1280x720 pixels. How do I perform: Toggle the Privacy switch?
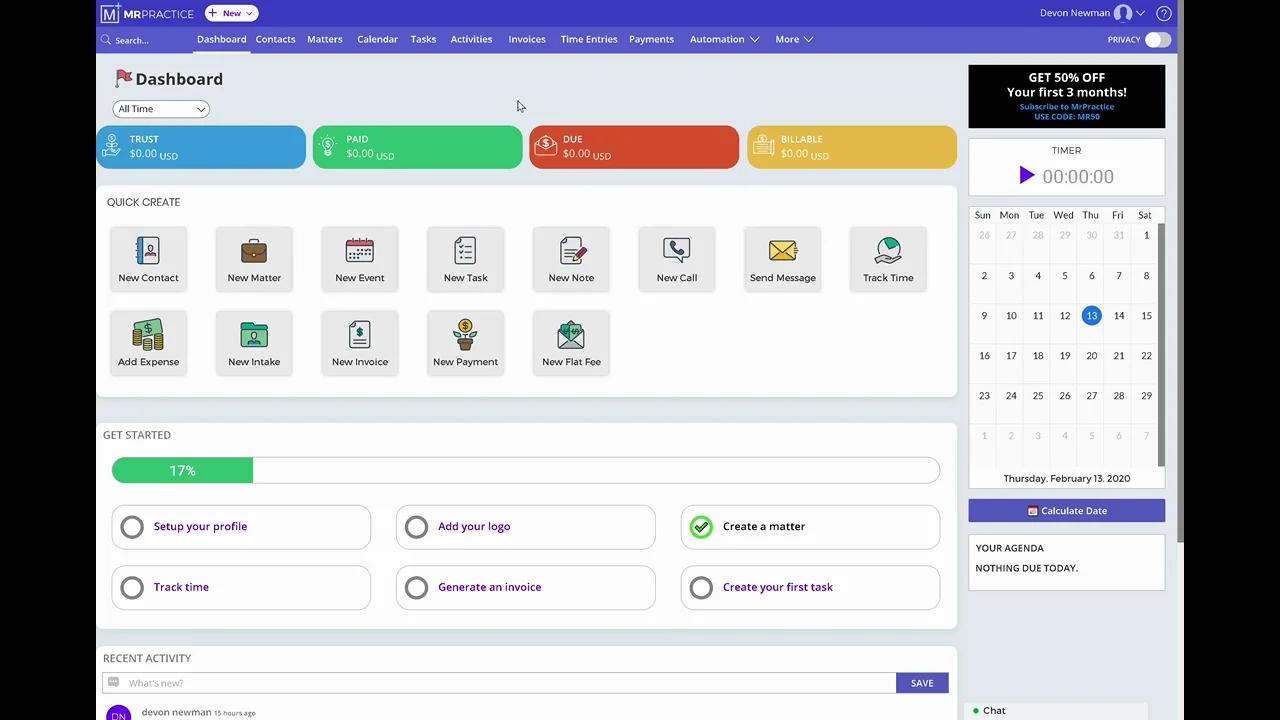click(1157, 40)
